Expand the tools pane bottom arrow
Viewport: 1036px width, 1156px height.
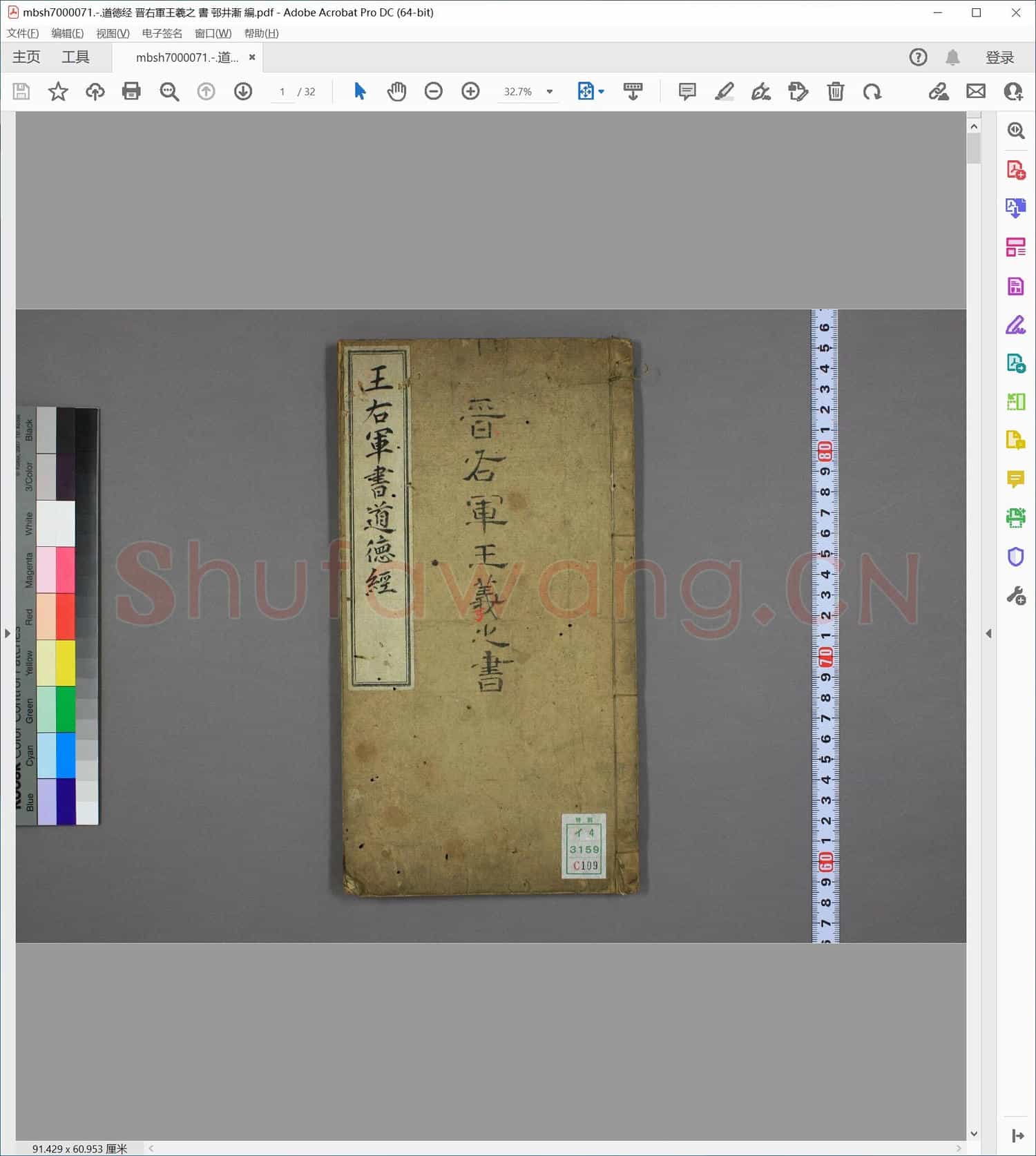point(1018,1135)
